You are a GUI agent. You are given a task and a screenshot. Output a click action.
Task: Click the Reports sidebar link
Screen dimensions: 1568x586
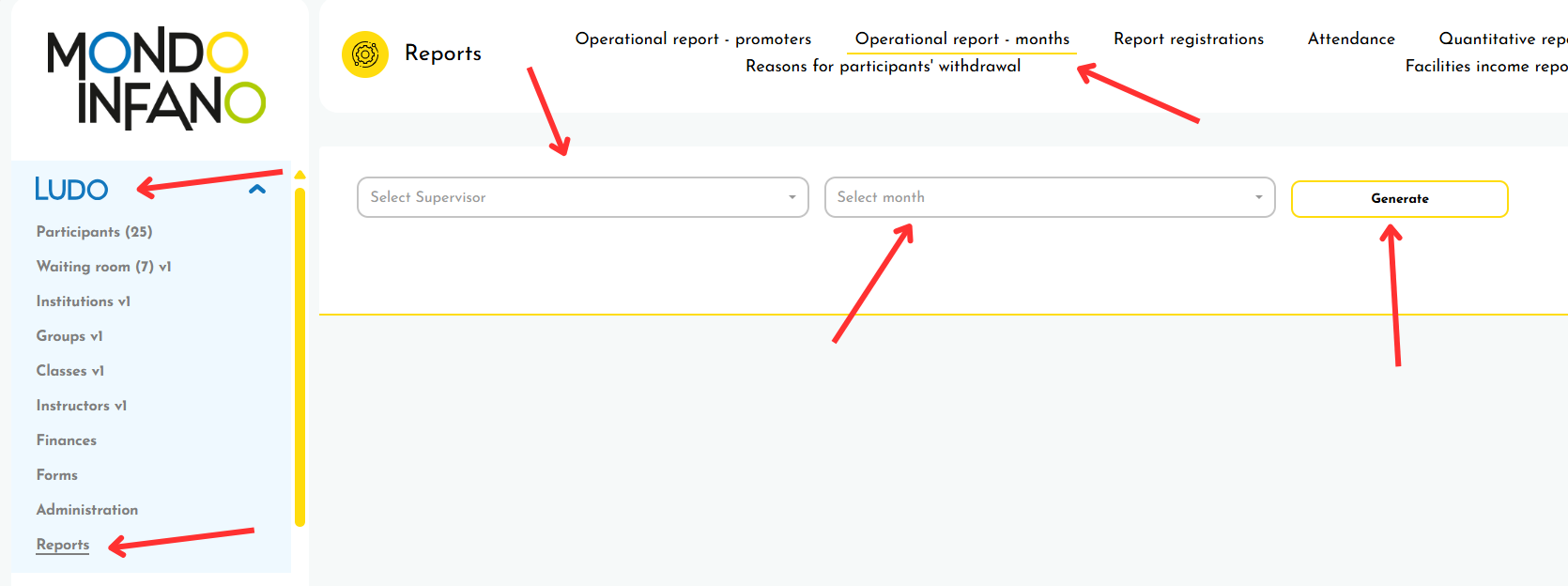[x=63, y=545]
